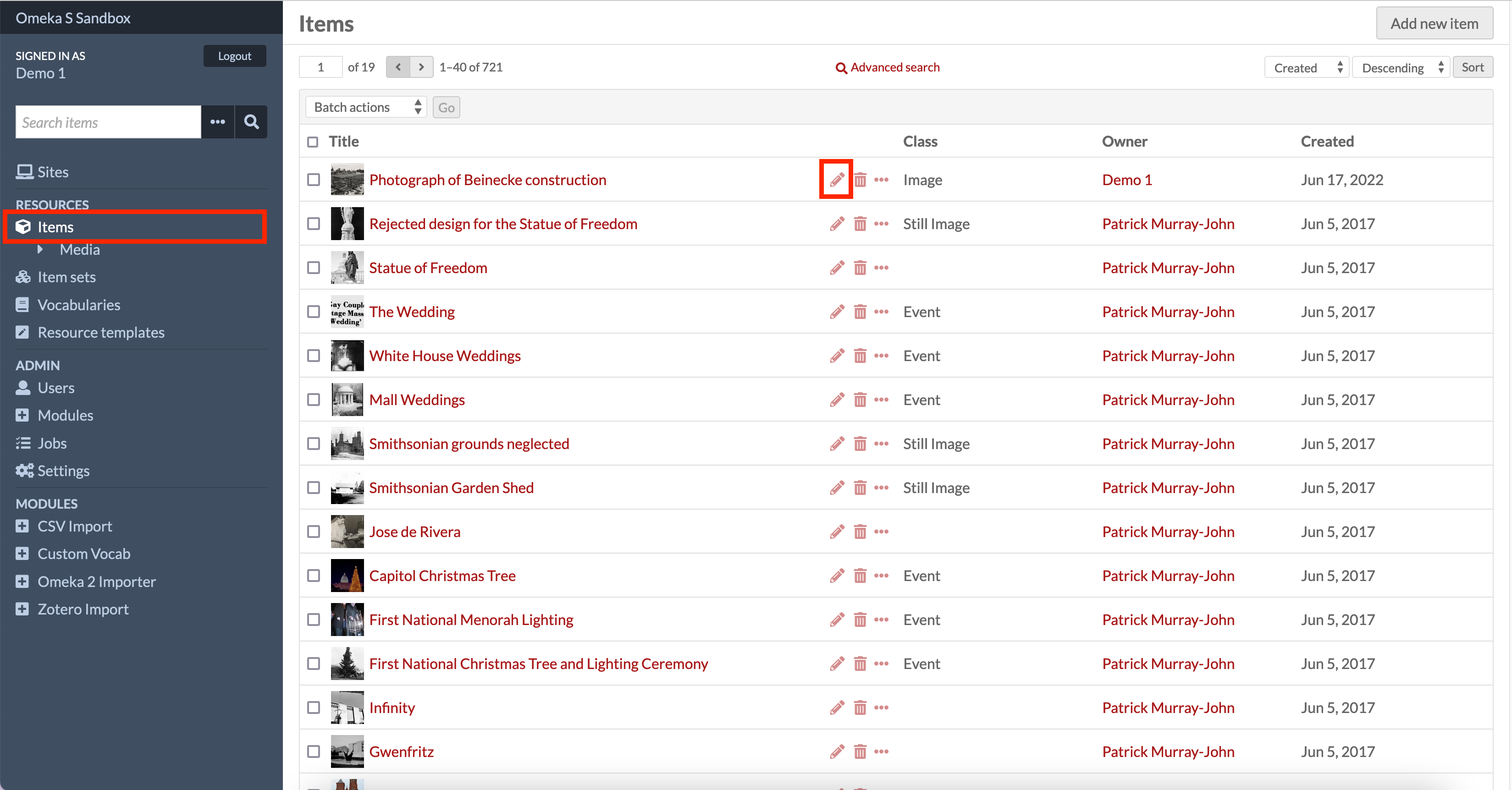Show details ellipsis for Photograph of Beinecke construction
Viewport: 1512px width, 790px height.
[x=881, y=180]
